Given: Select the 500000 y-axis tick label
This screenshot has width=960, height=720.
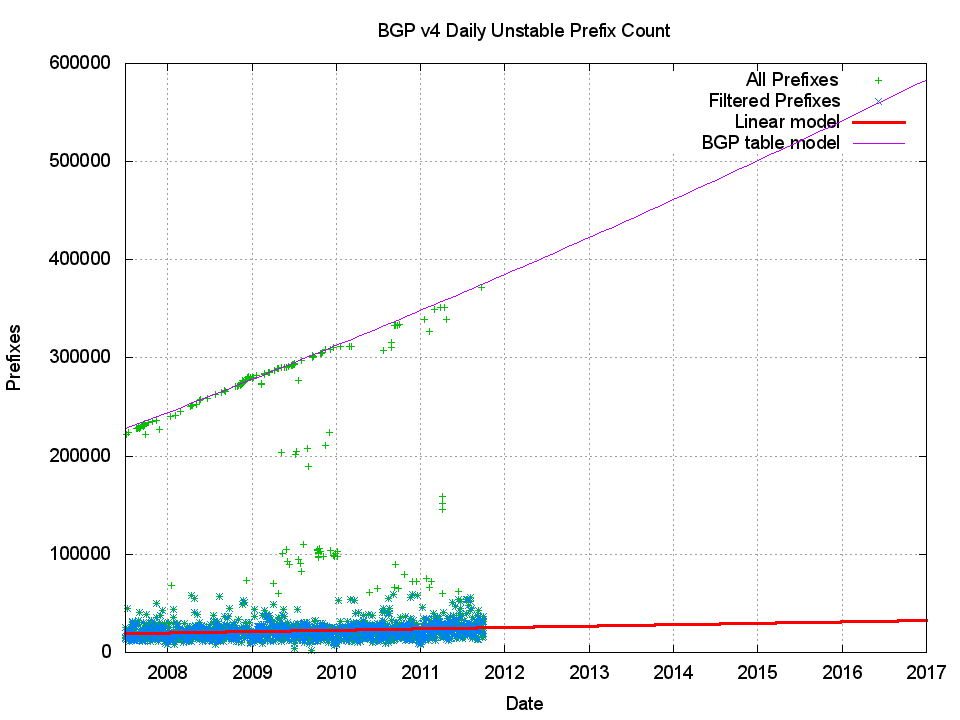Looking at the screenshot, I should tap(84, 161).
